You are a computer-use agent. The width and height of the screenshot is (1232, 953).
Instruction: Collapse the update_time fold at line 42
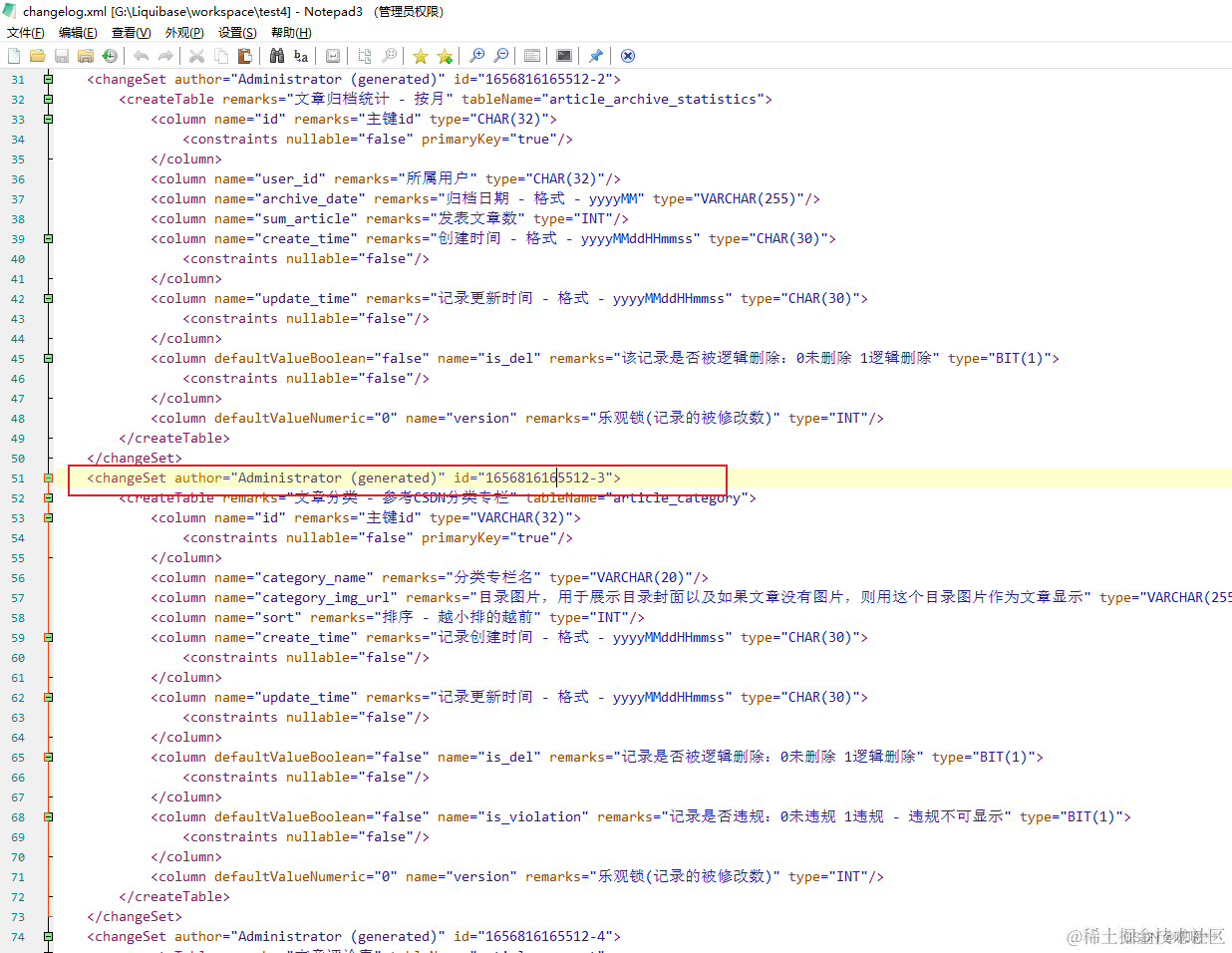click(48, 298)
